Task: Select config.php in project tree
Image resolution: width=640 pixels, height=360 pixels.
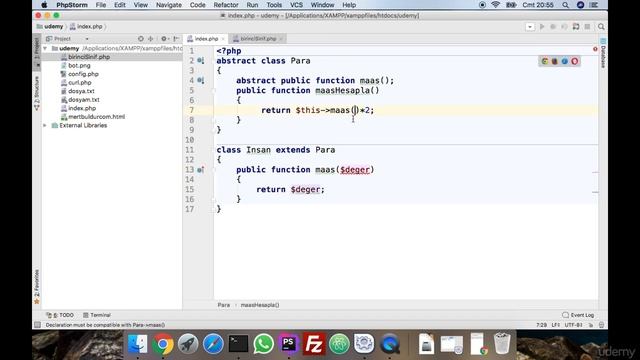Action: 83,74
